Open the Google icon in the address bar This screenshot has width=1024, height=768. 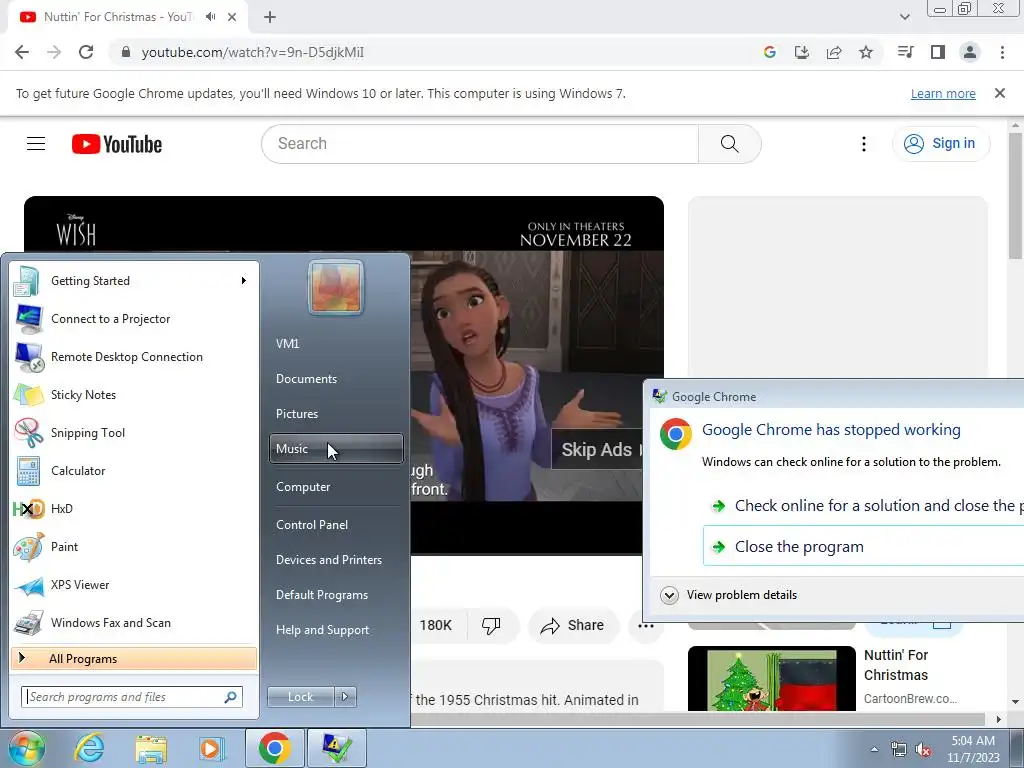tap(769, 52)
